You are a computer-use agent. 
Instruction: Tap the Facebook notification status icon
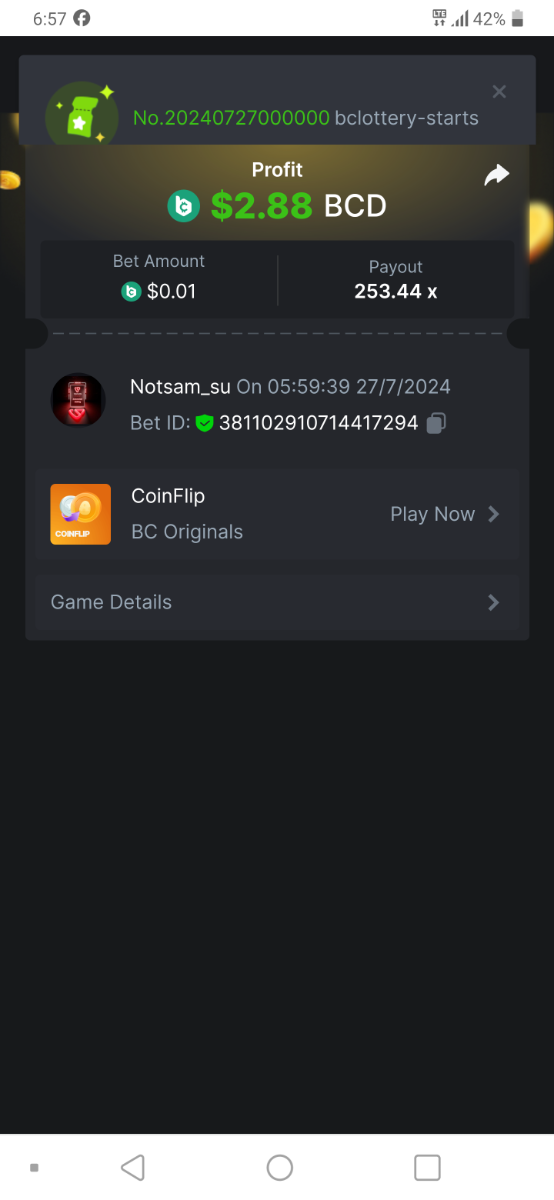tap(82, 18)
